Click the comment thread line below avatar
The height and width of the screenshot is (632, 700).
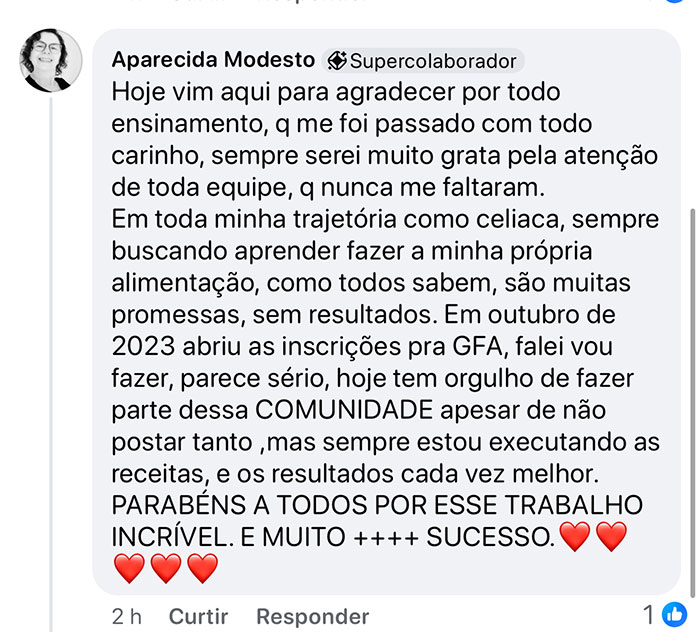51,365
